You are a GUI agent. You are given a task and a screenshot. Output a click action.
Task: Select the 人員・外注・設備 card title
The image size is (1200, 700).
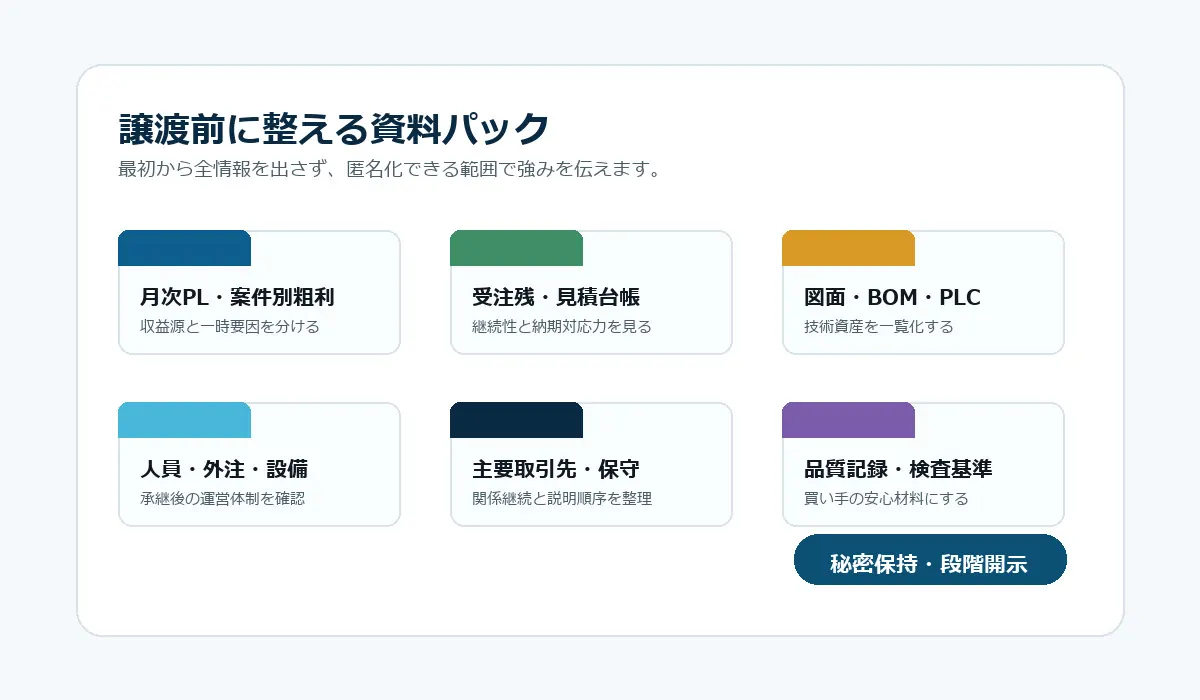pyautogui.click(x=224, y=469)
